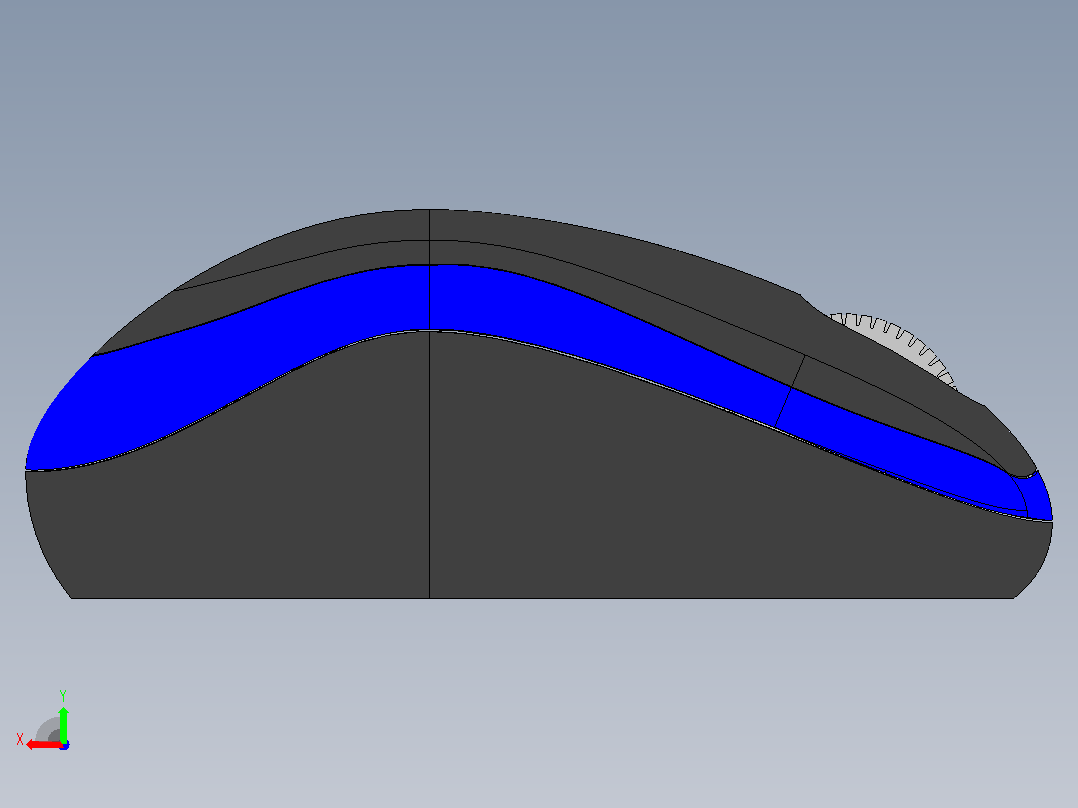Screen dimensions: 1078x808
Task: Click the green Y axis arrow
Action: pos(63,724)
